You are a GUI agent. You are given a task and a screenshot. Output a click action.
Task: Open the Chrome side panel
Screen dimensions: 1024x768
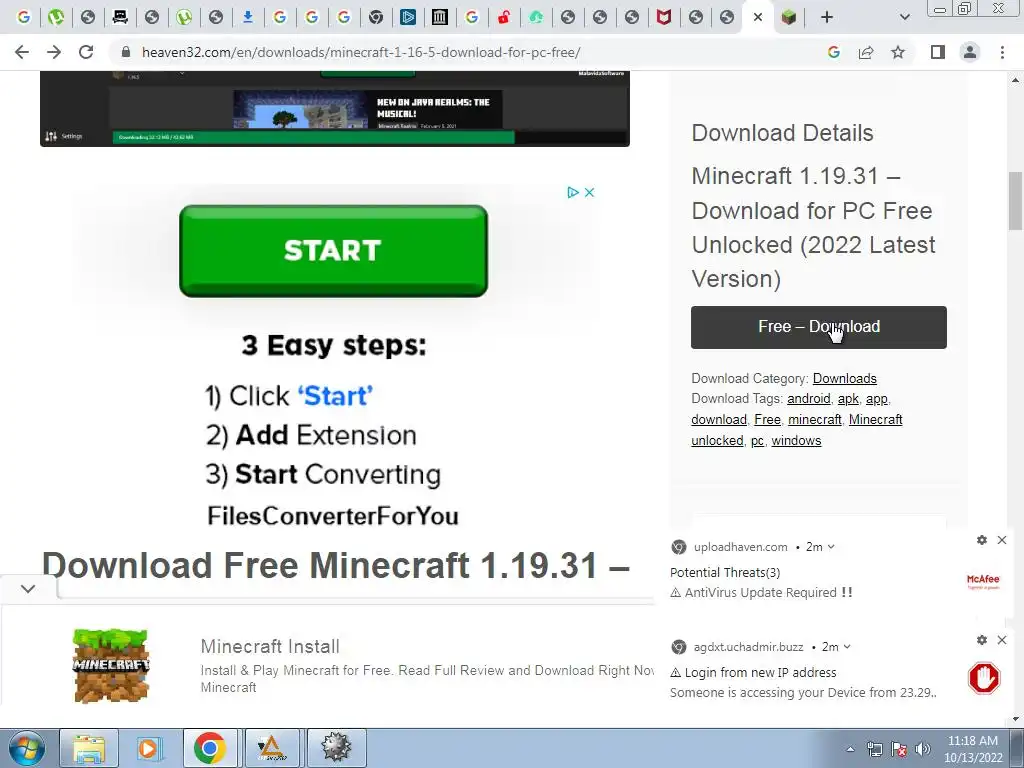(x=938, y=52)
